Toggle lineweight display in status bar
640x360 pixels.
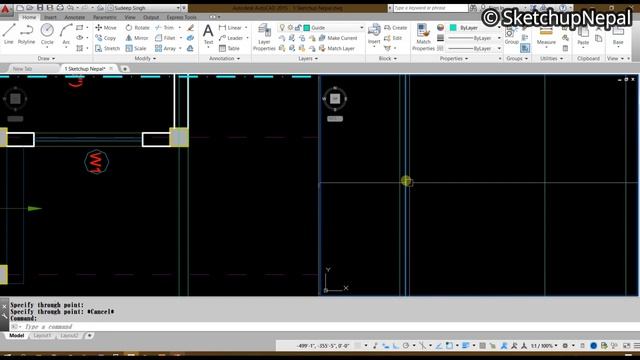click(465, 346)
